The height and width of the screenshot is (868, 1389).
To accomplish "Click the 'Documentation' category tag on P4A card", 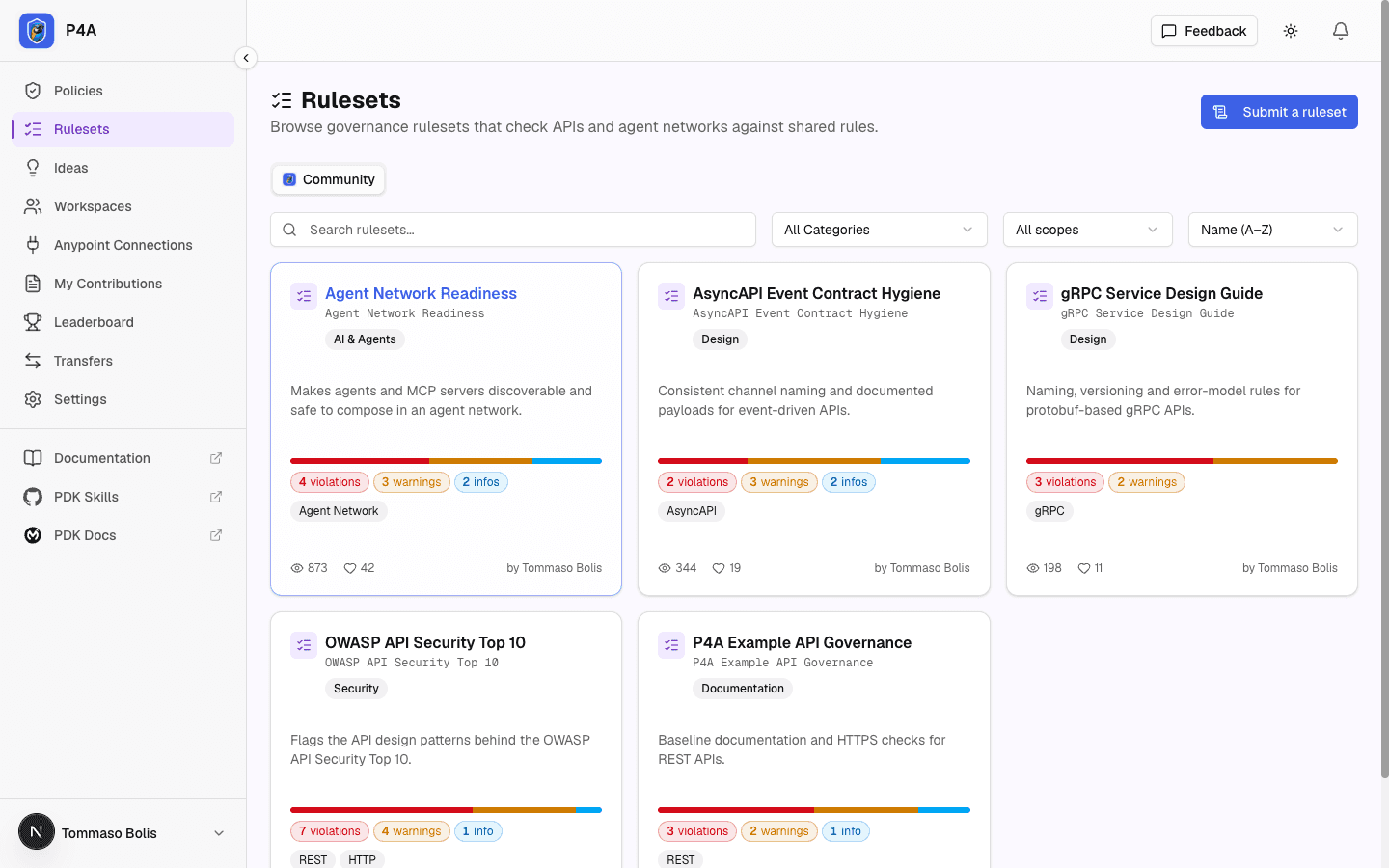I will pyautogui.click(x=743, y=689).
